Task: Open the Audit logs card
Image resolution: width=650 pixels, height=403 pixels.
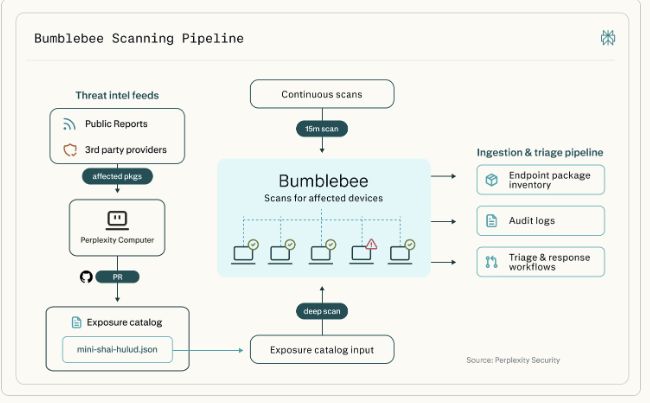Action: (541, 221)
